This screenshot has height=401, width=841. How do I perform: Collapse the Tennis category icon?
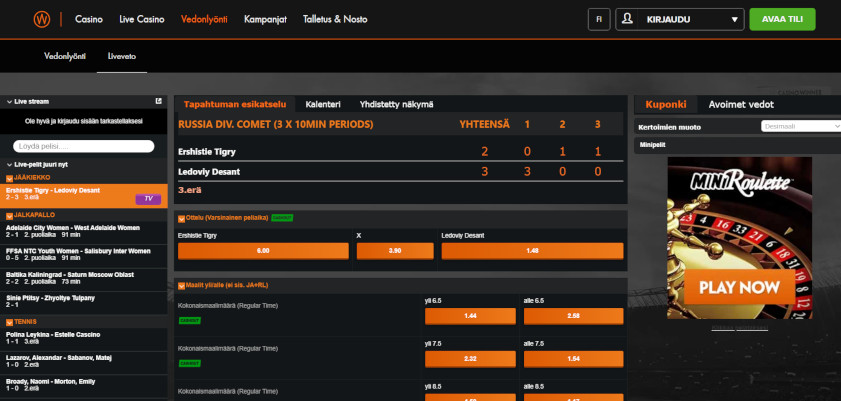pyautogui.click(x=9, y=322)
